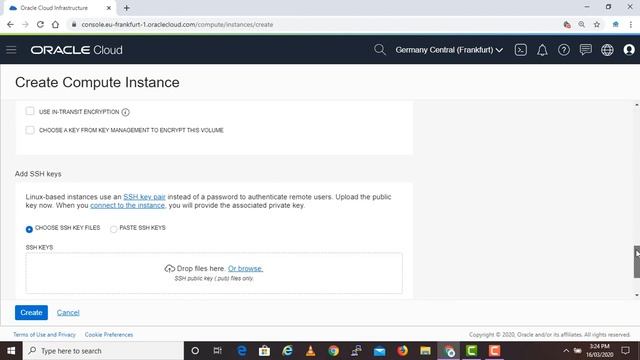The width and height of the screenshot is (640, 360).
Task: Open the Oracle Cloud navigation hamburger menu
Action: [x=11, y=50]
